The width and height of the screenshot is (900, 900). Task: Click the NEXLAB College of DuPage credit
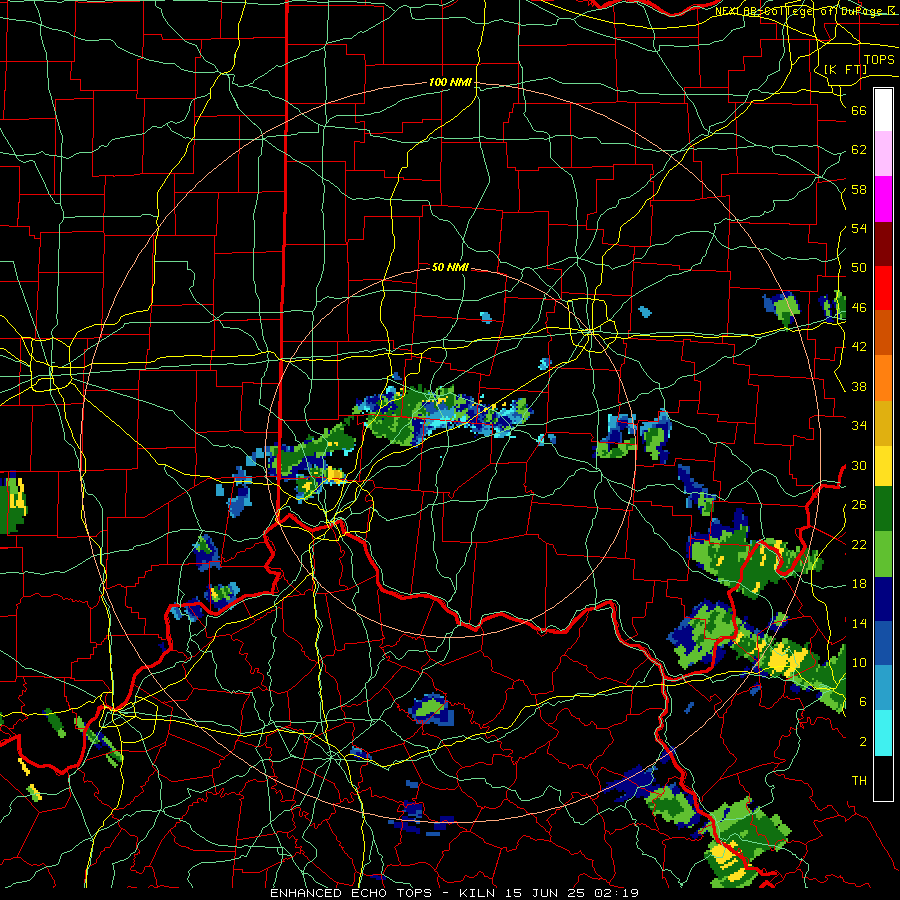(x=805, y=11)
